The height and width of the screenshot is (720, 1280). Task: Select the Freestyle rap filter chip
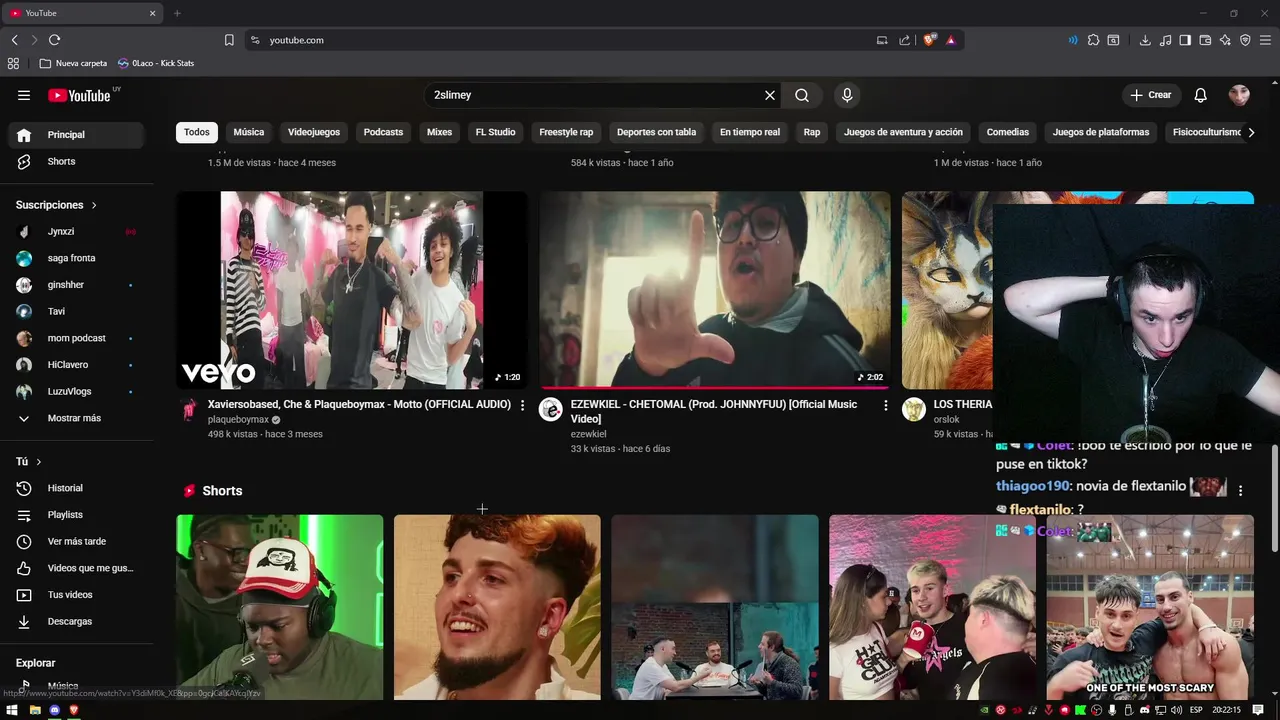point(566,132)
